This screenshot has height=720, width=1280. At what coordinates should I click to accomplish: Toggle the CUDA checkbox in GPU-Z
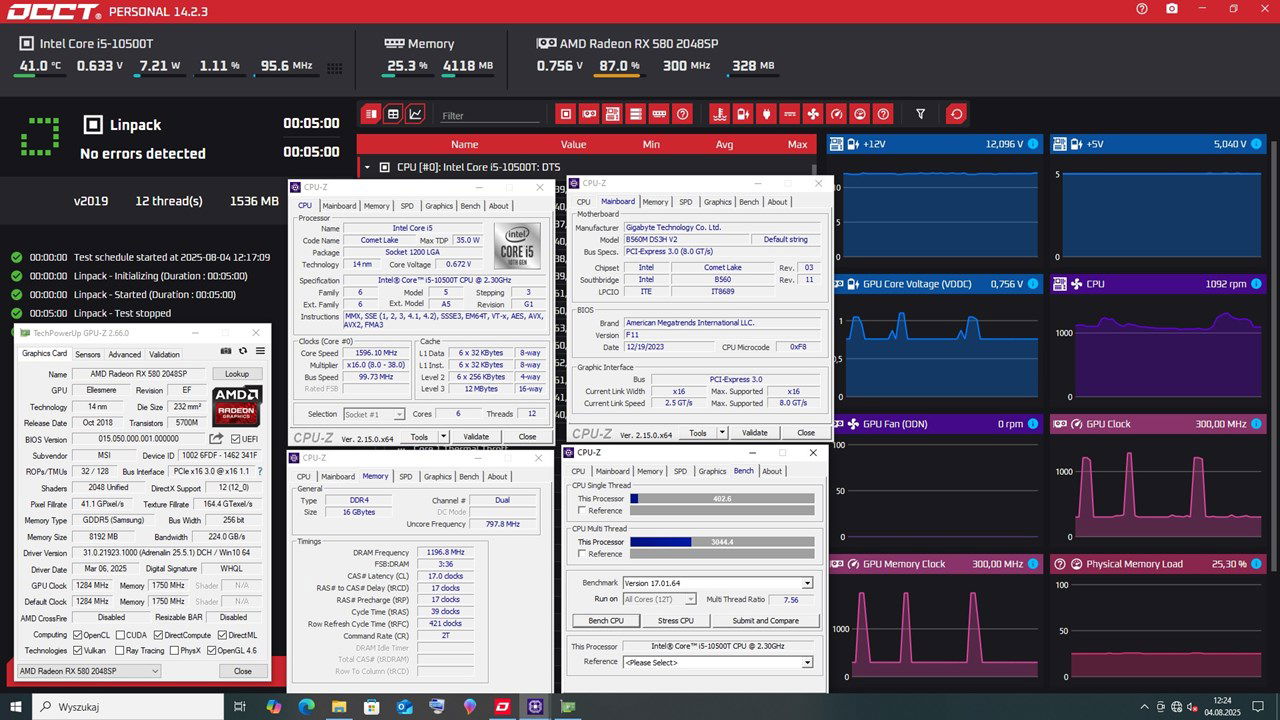pyautogui.click(x=121, y=635)
